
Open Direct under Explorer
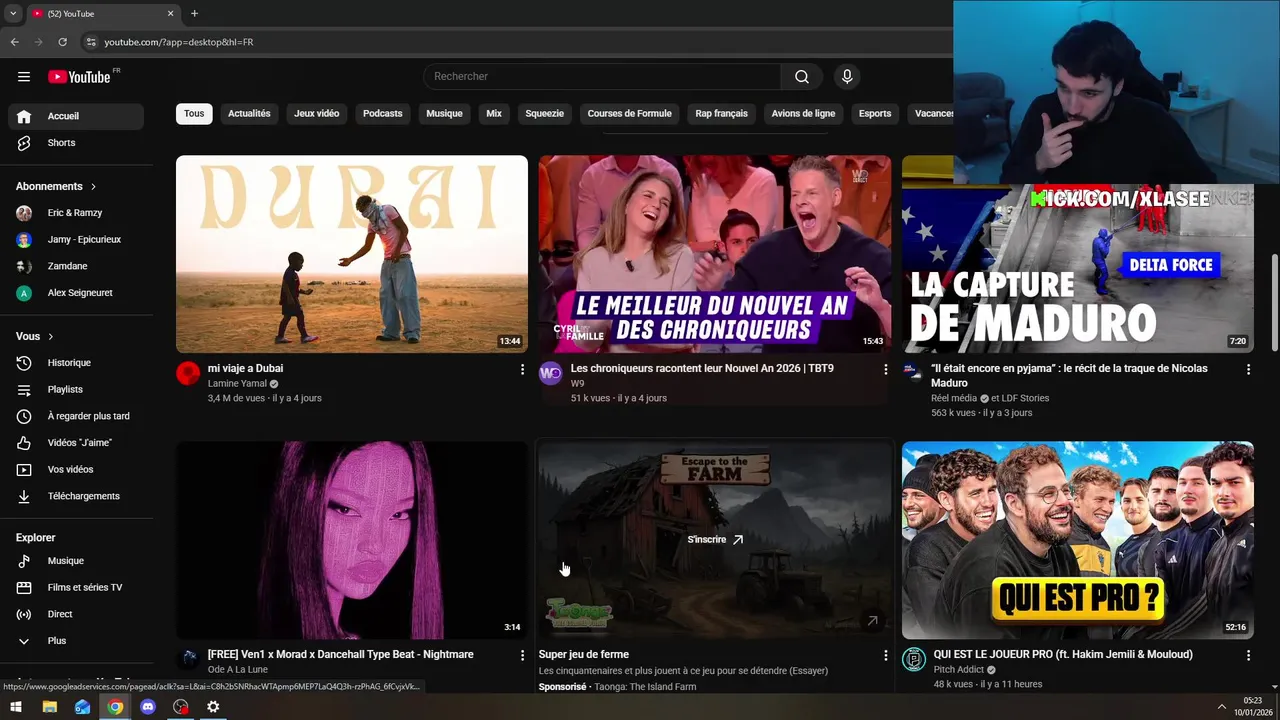76,614
